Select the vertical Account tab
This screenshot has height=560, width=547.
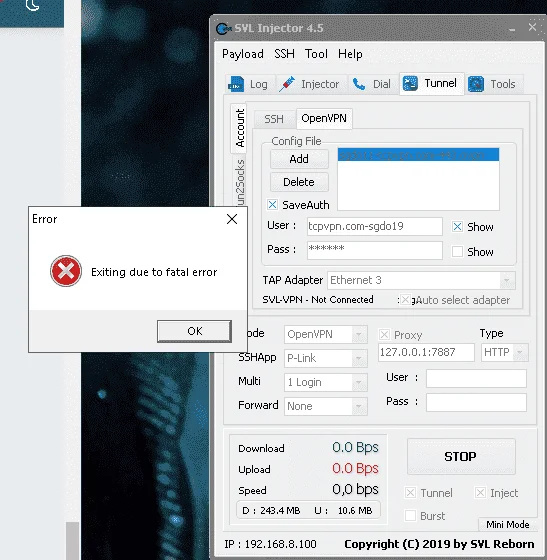(x=239, y=128)
